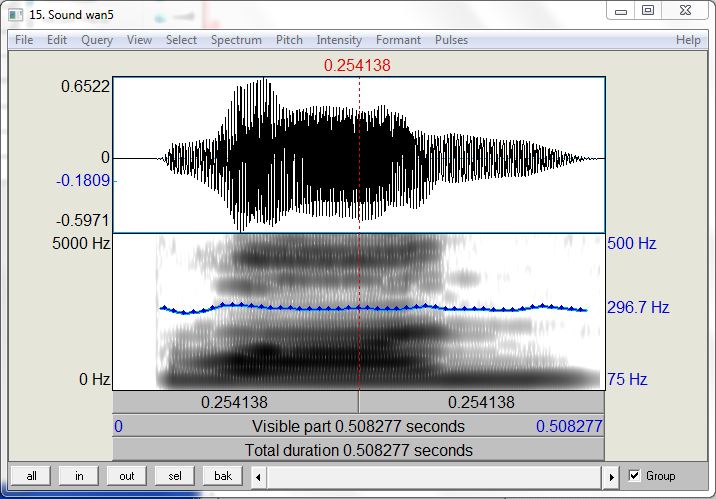The width and height of the screenshot is (716, 499).
Task: Click the pitch contour's first blue point
Action: (163, 308)
